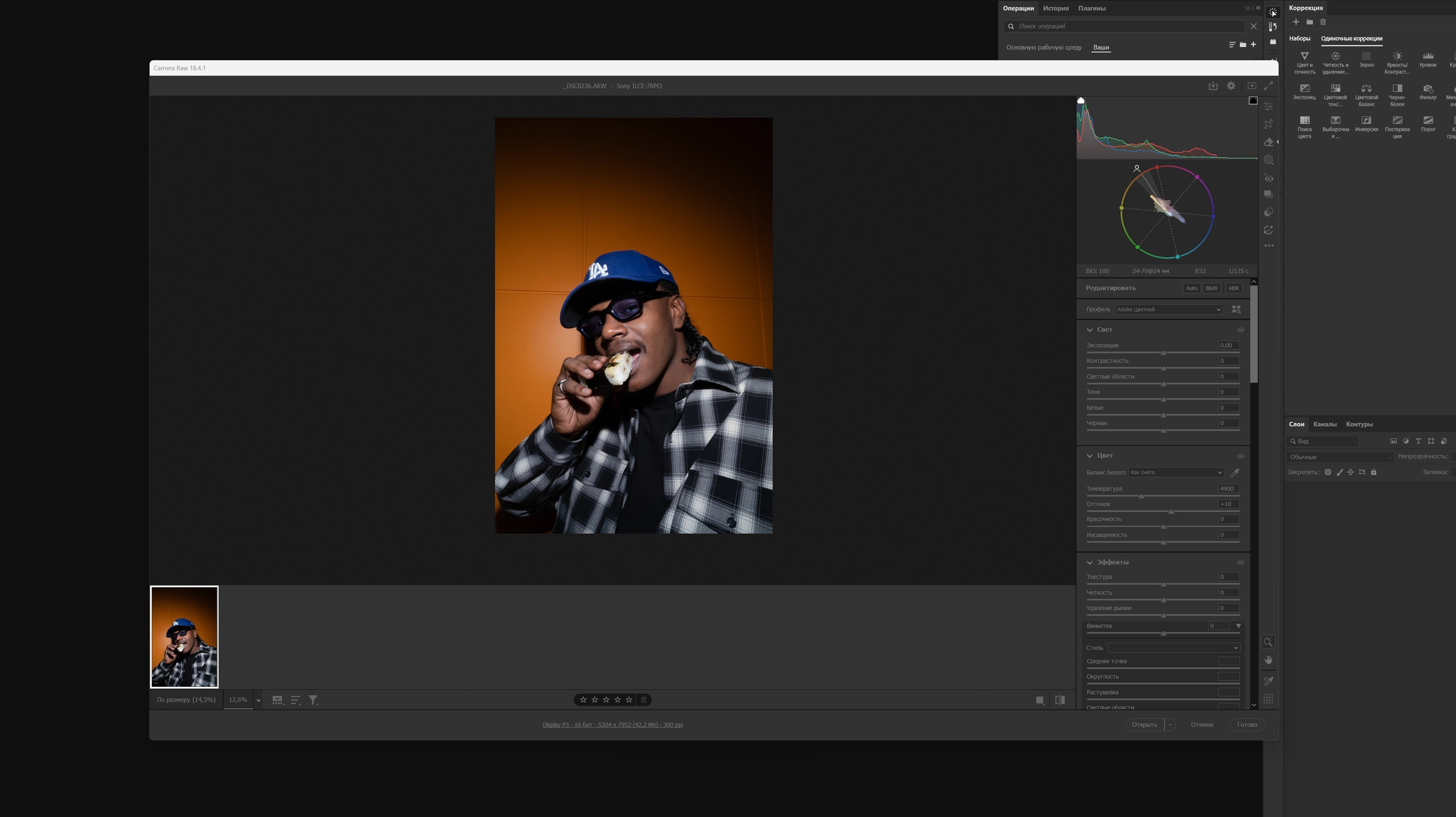Collapse Виньетка options triangle
This screenshot has width=1456, height=817.
click(x=1238, y=626)
